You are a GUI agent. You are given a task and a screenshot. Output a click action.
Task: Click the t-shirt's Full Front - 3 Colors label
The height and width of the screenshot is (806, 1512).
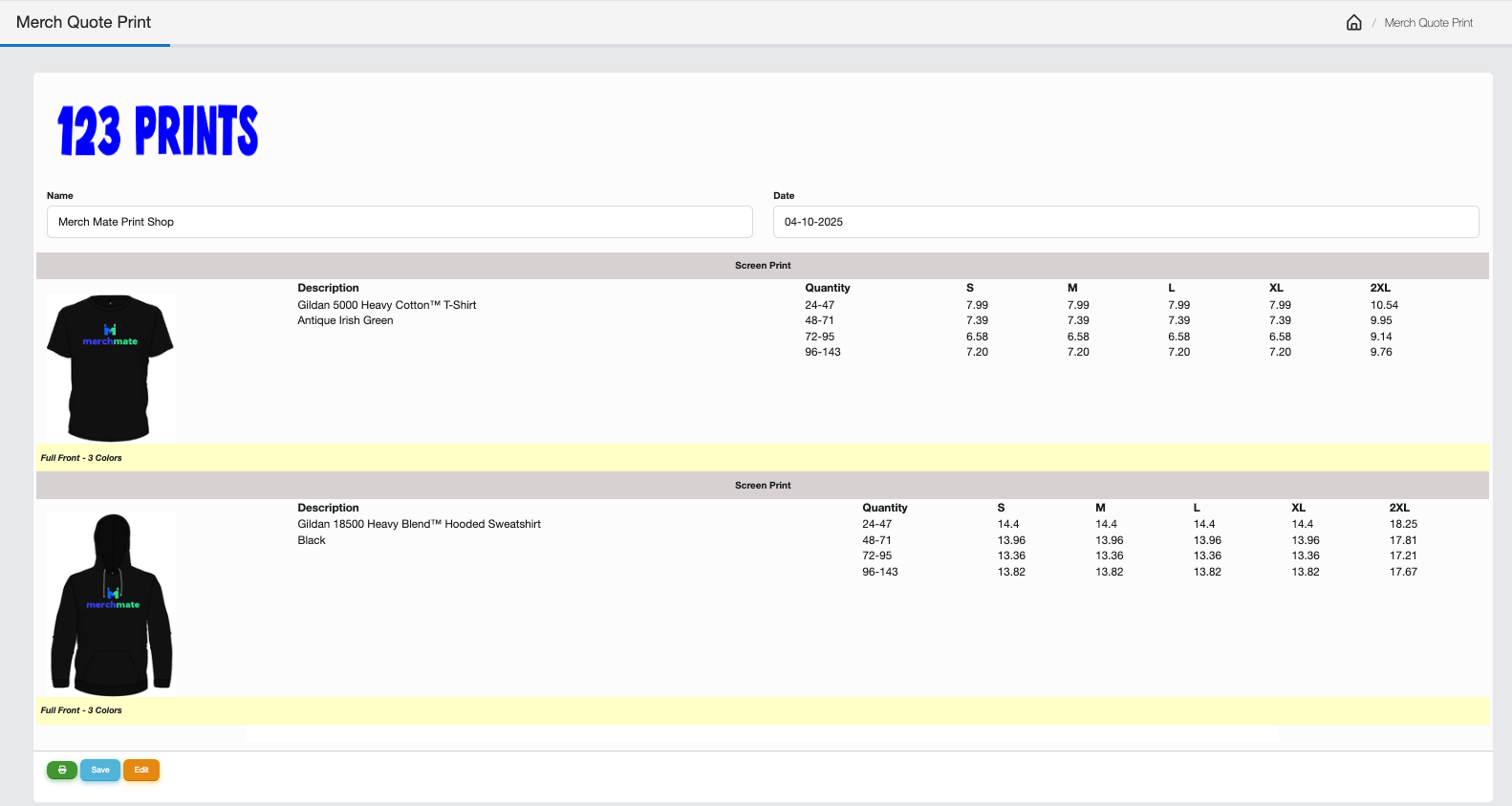[81, 458]
